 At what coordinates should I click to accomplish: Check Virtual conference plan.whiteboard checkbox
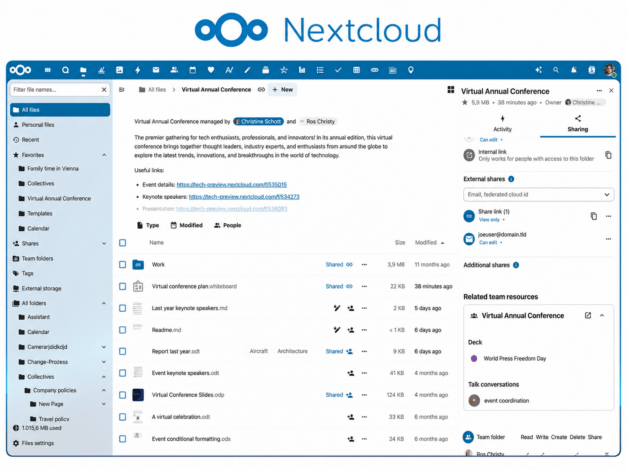click(123, 286)
